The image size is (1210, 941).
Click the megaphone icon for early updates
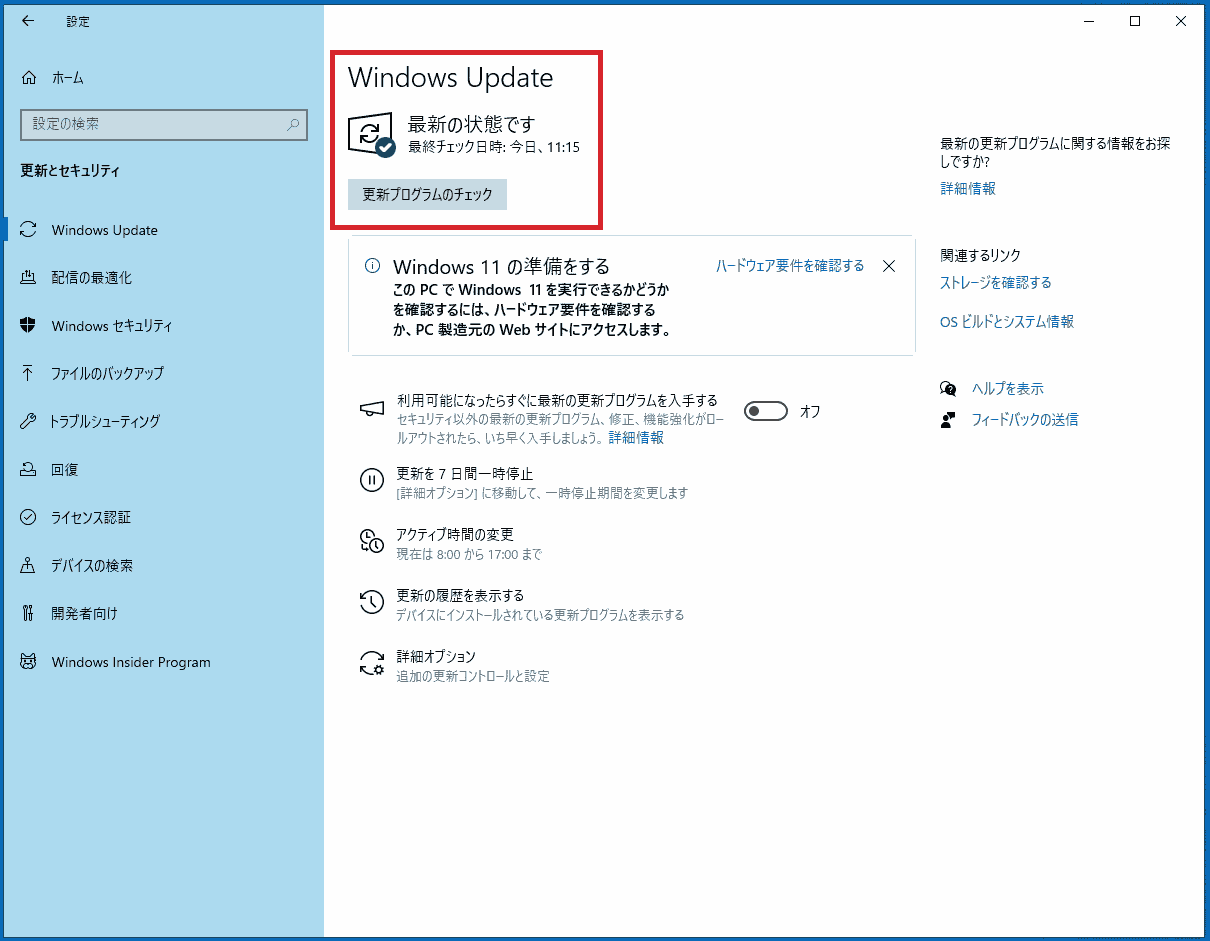372,408
